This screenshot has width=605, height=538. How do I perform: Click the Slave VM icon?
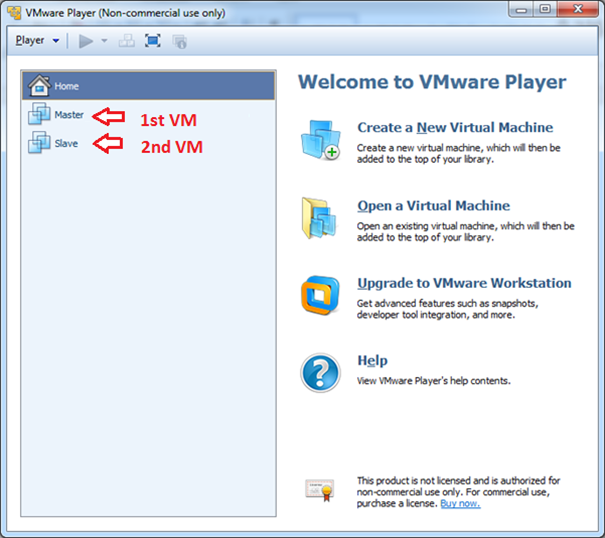(39, 142)
